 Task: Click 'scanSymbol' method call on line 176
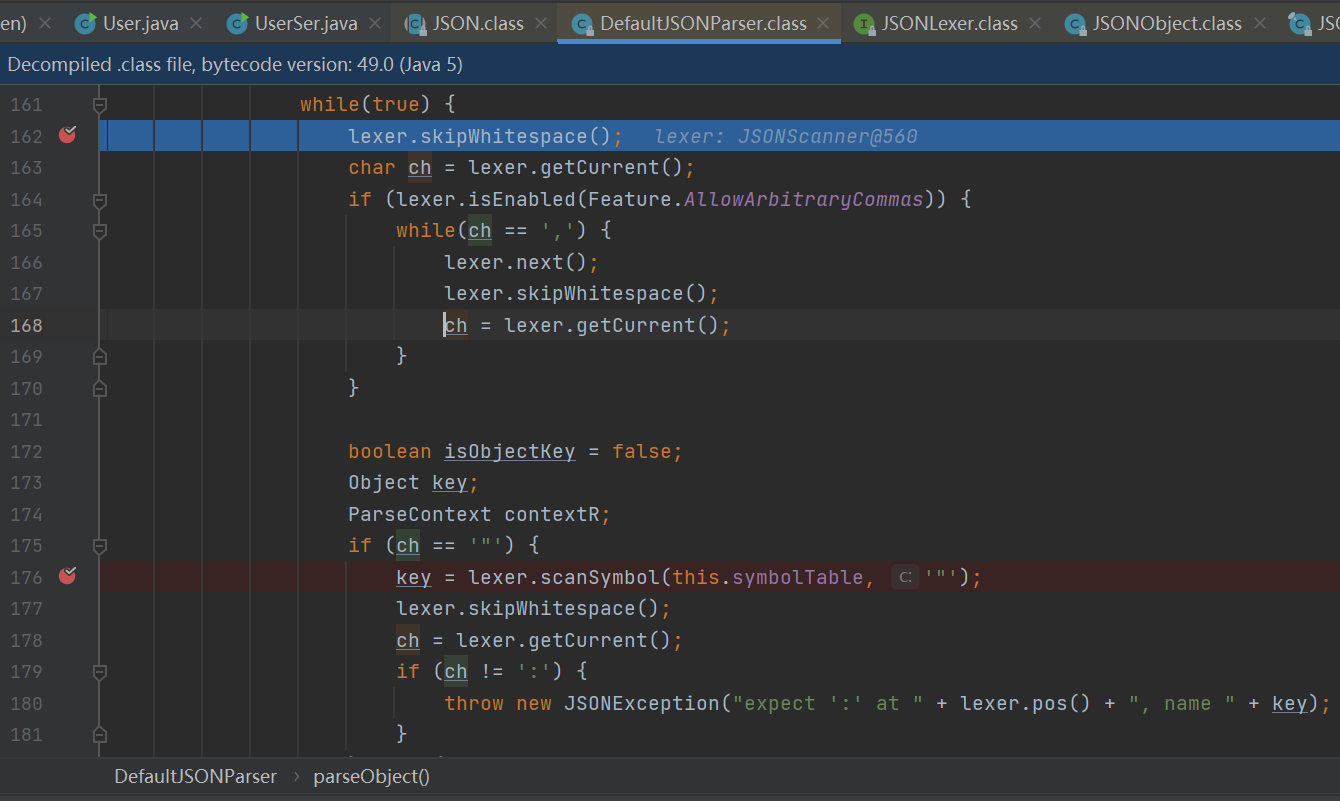(x=600, y=577)
